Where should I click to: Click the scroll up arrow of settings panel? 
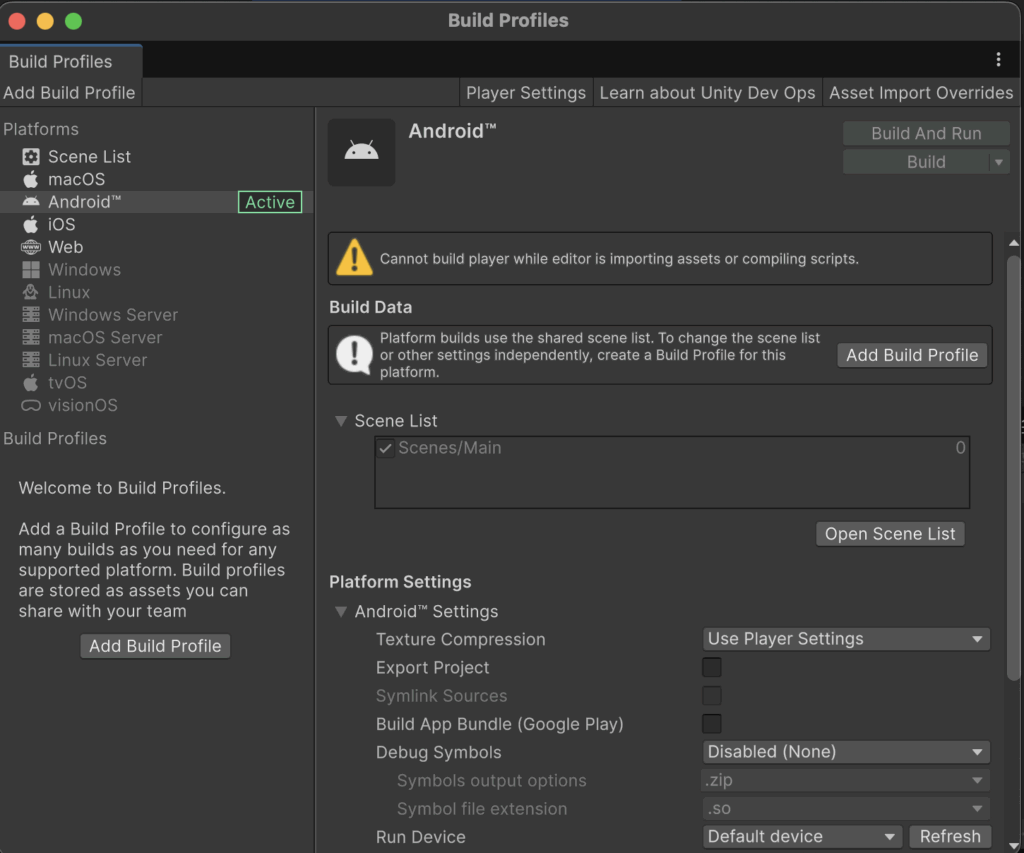tap(1014, 243)
